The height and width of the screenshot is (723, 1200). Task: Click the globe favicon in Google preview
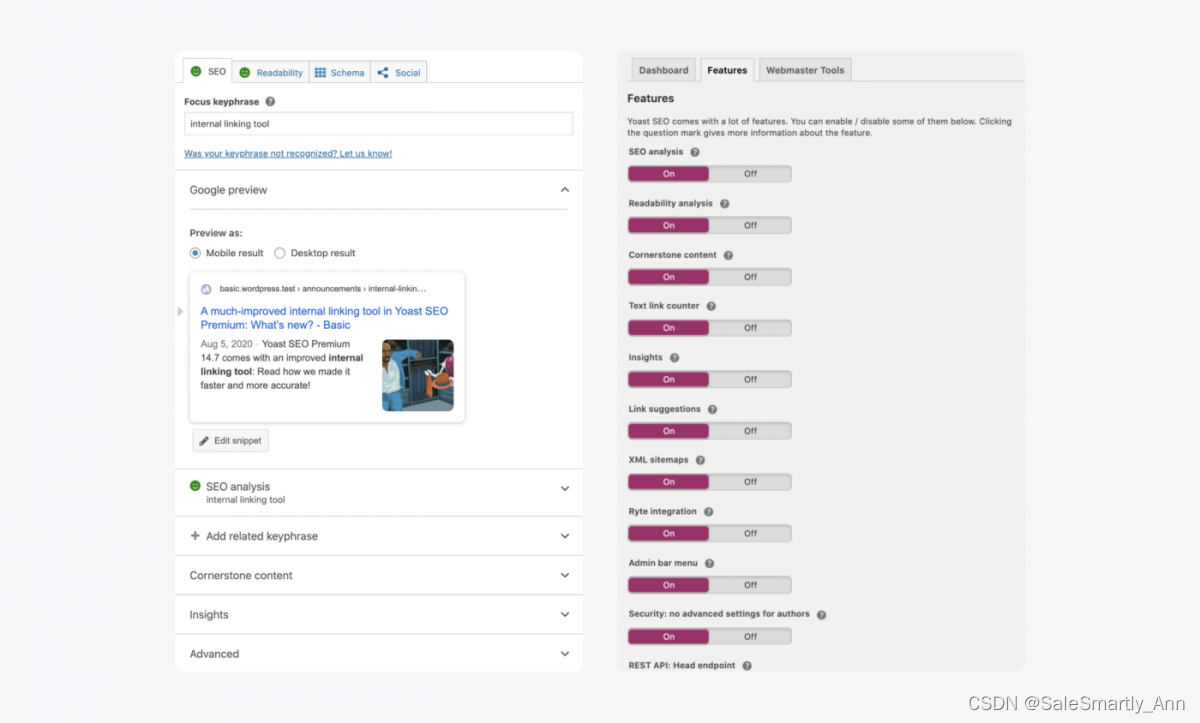point(206,288)
